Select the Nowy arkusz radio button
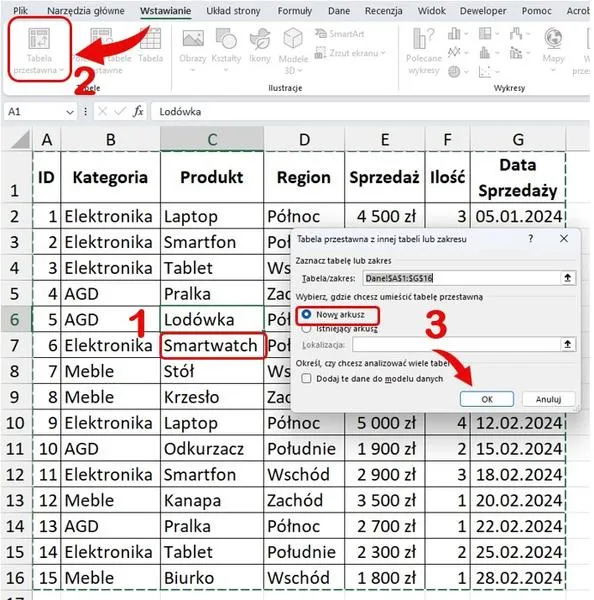Viewport: 594px width, 600px height. coord(306,314)
